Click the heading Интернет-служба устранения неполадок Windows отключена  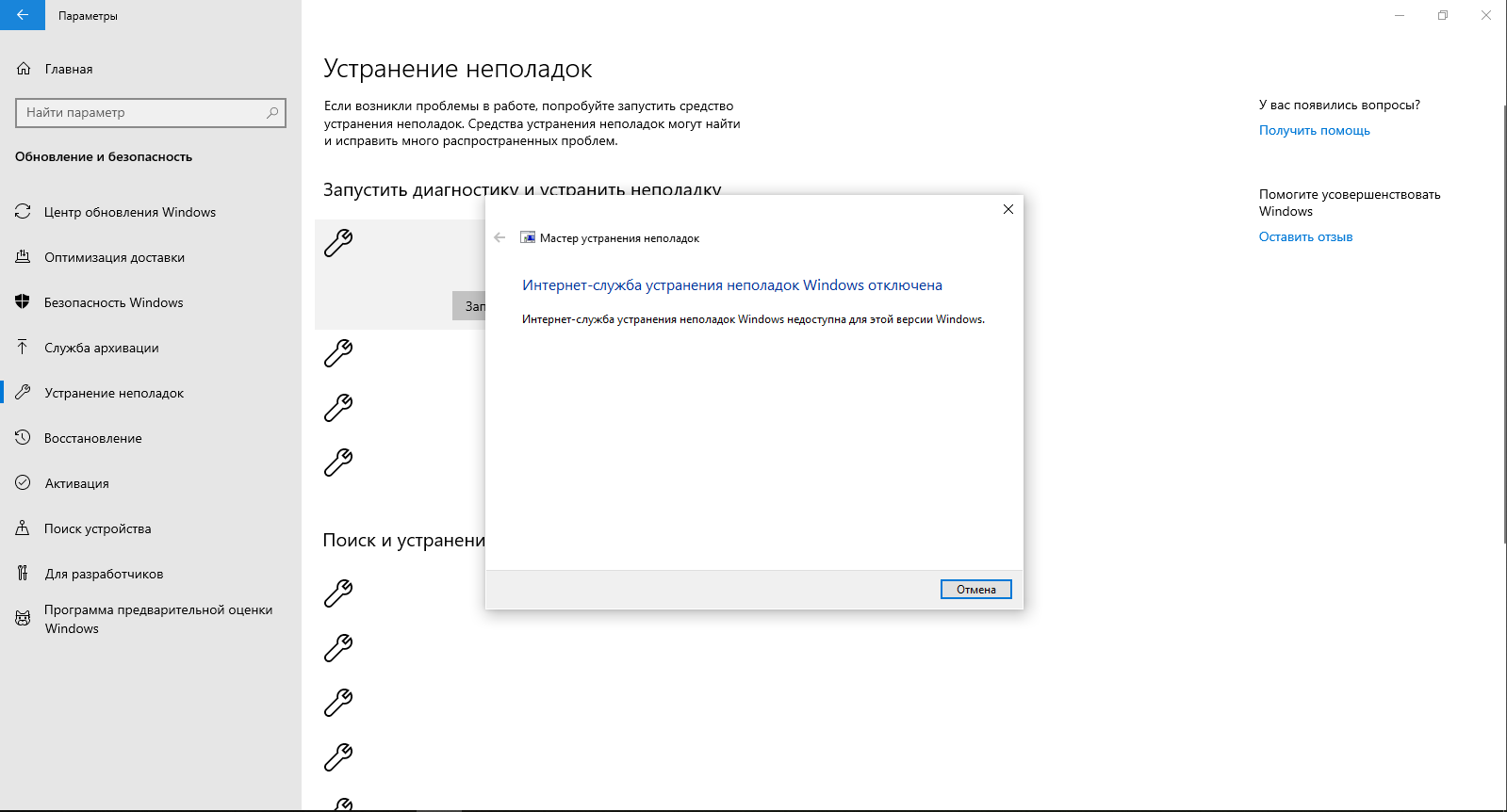(x=732, y=285)
